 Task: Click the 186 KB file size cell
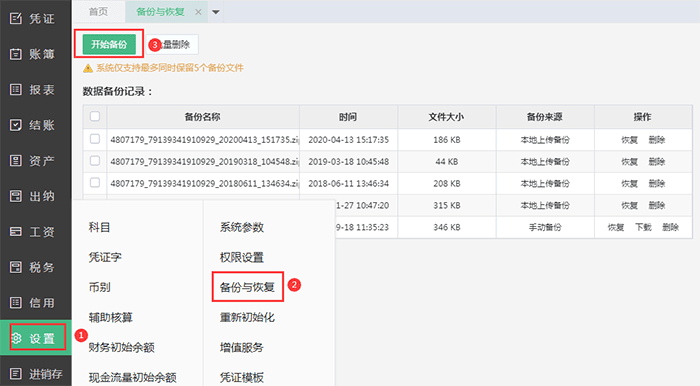coord(446,140)
